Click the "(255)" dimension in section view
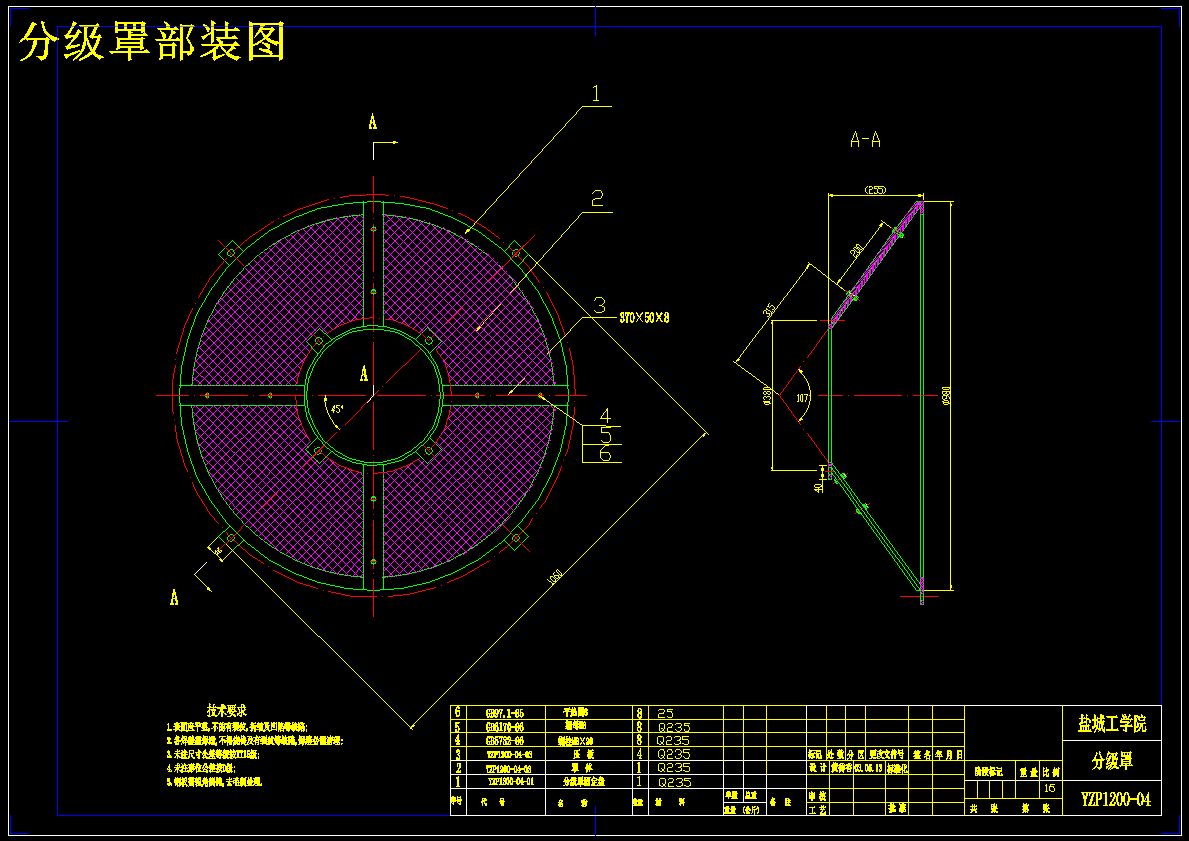This screenshot has width=1189, height=841. 876,190
